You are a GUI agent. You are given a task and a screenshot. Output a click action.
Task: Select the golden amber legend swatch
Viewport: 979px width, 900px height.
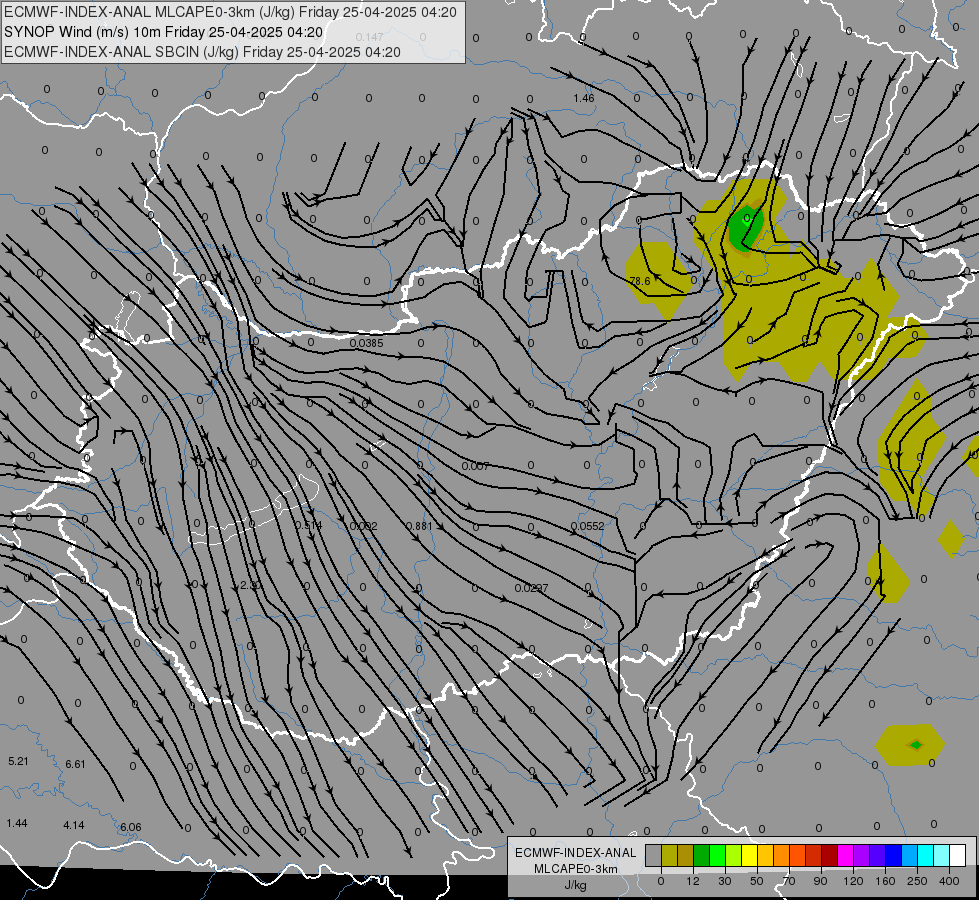point(765,855)
